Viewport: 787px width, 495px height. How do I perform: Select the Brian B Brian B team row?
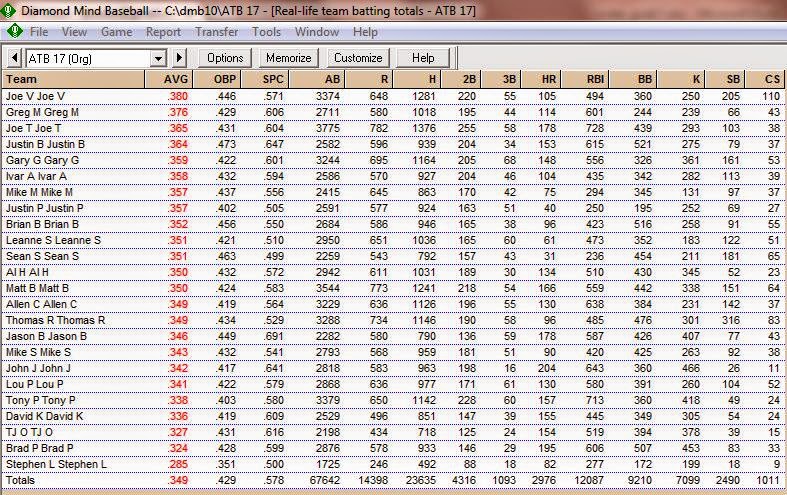pos(394,224)
